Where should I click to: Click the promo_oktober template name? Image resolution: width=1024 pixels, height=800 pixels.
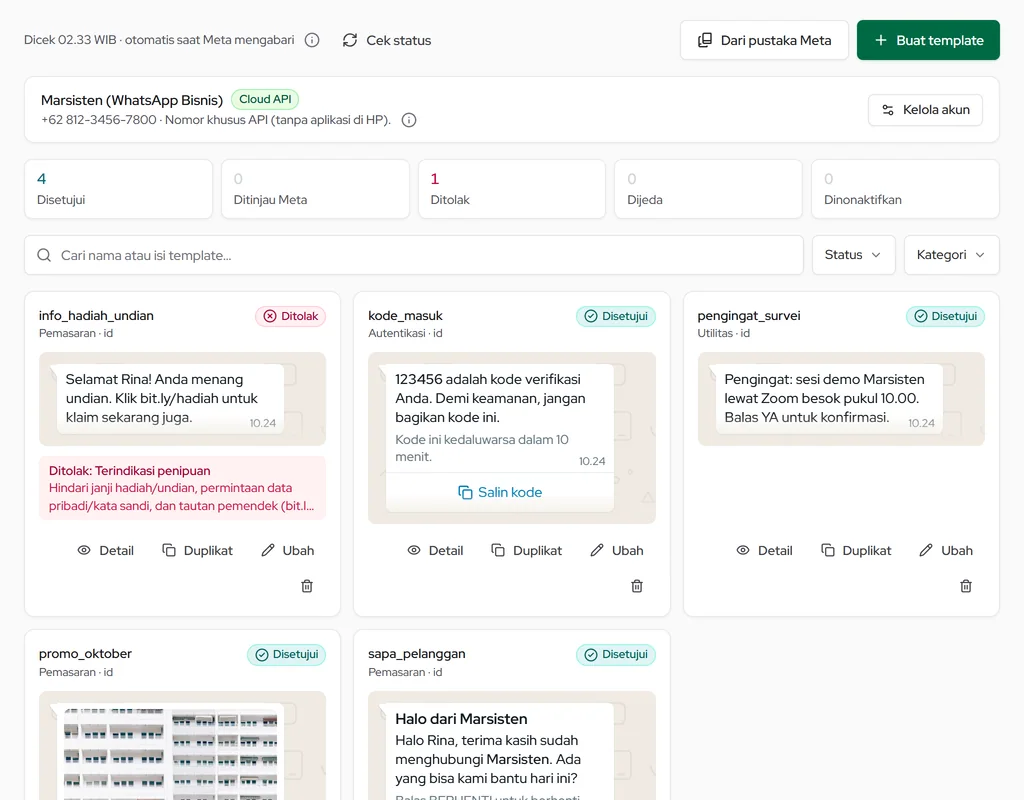[x=85, y=654]
